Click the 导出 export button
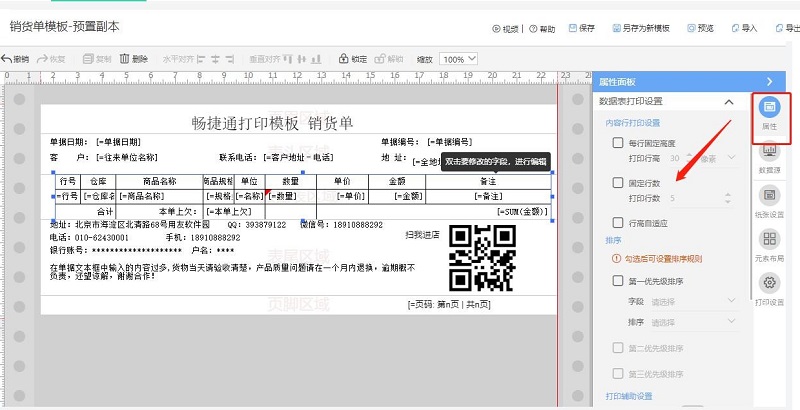The height and width of the screenshot is (410, 800). coord(786,28)
